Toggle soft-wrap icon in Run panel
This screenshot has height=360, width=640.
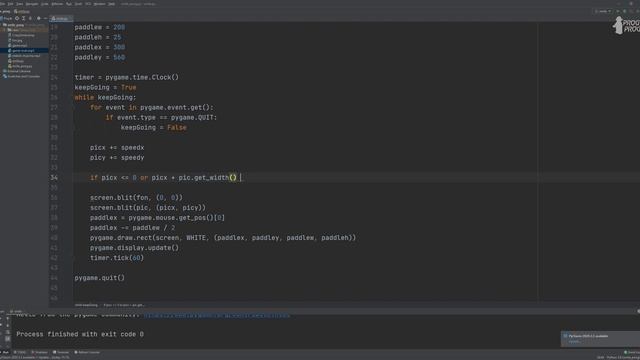(x=8, y=332)
